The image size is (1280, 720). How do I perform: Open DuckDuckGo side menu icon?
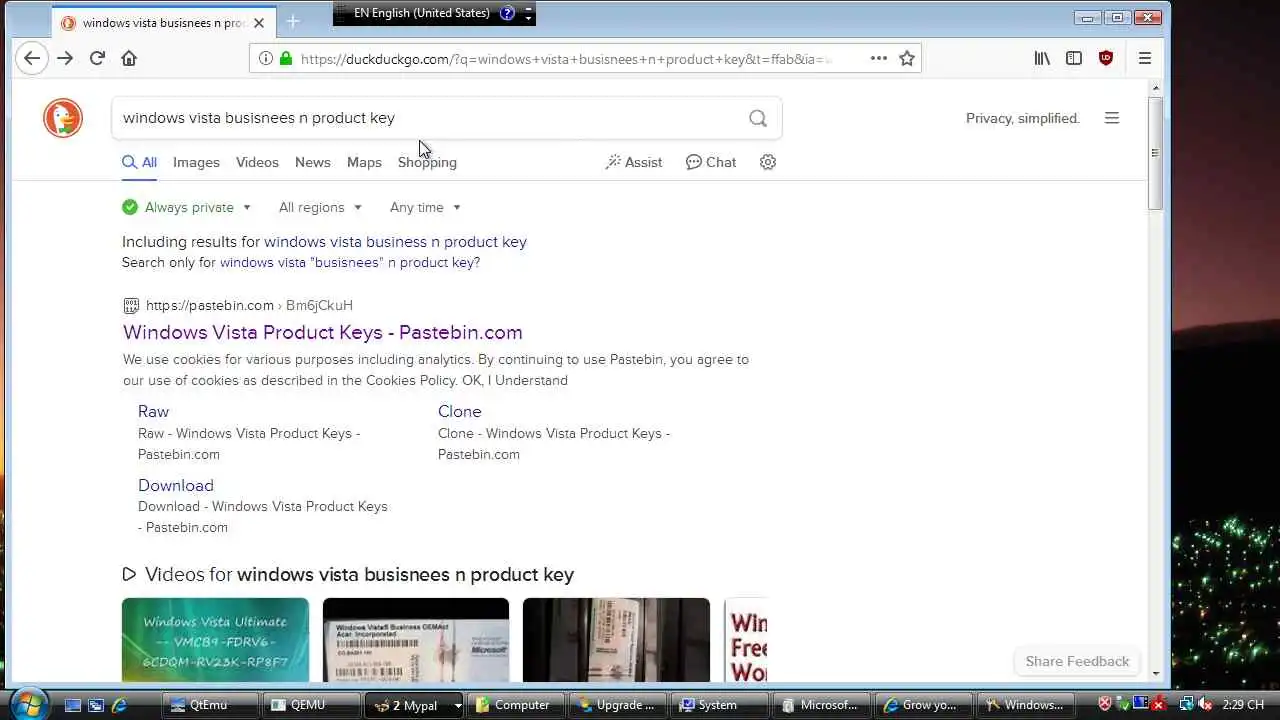click(1112, 118)
